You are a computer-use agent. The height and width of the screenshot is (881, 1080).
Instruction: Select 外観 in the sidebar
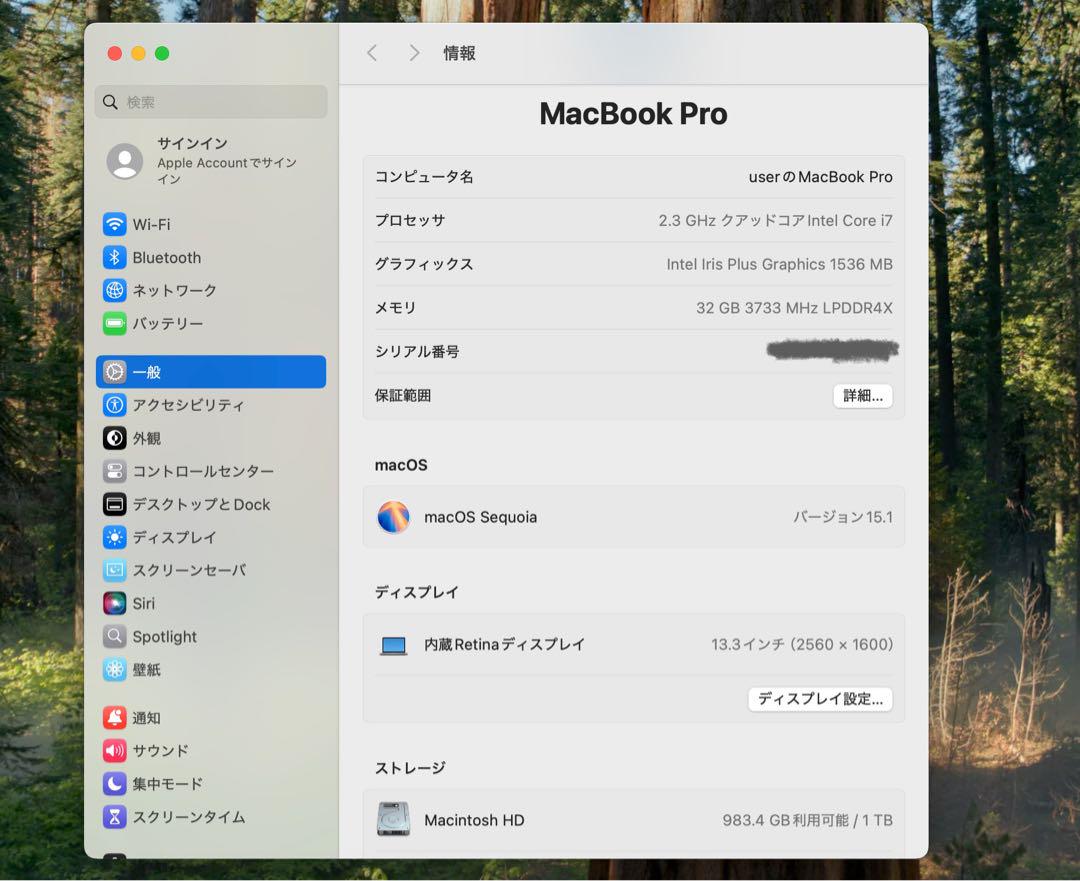211,438
